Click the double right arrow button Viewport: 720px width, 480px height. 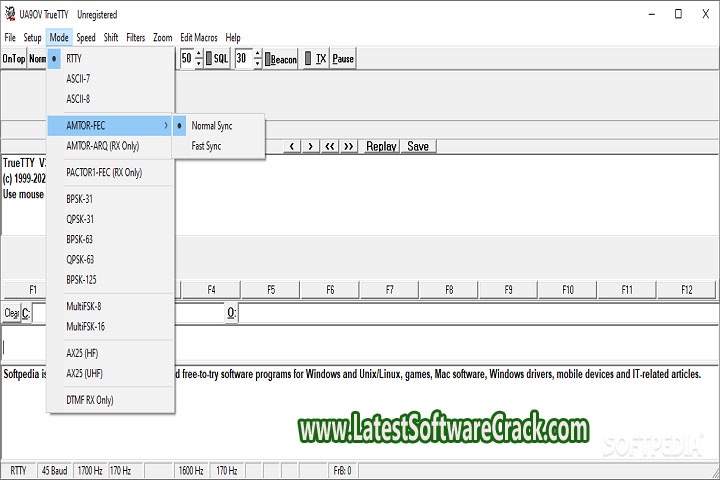[349, 146]
